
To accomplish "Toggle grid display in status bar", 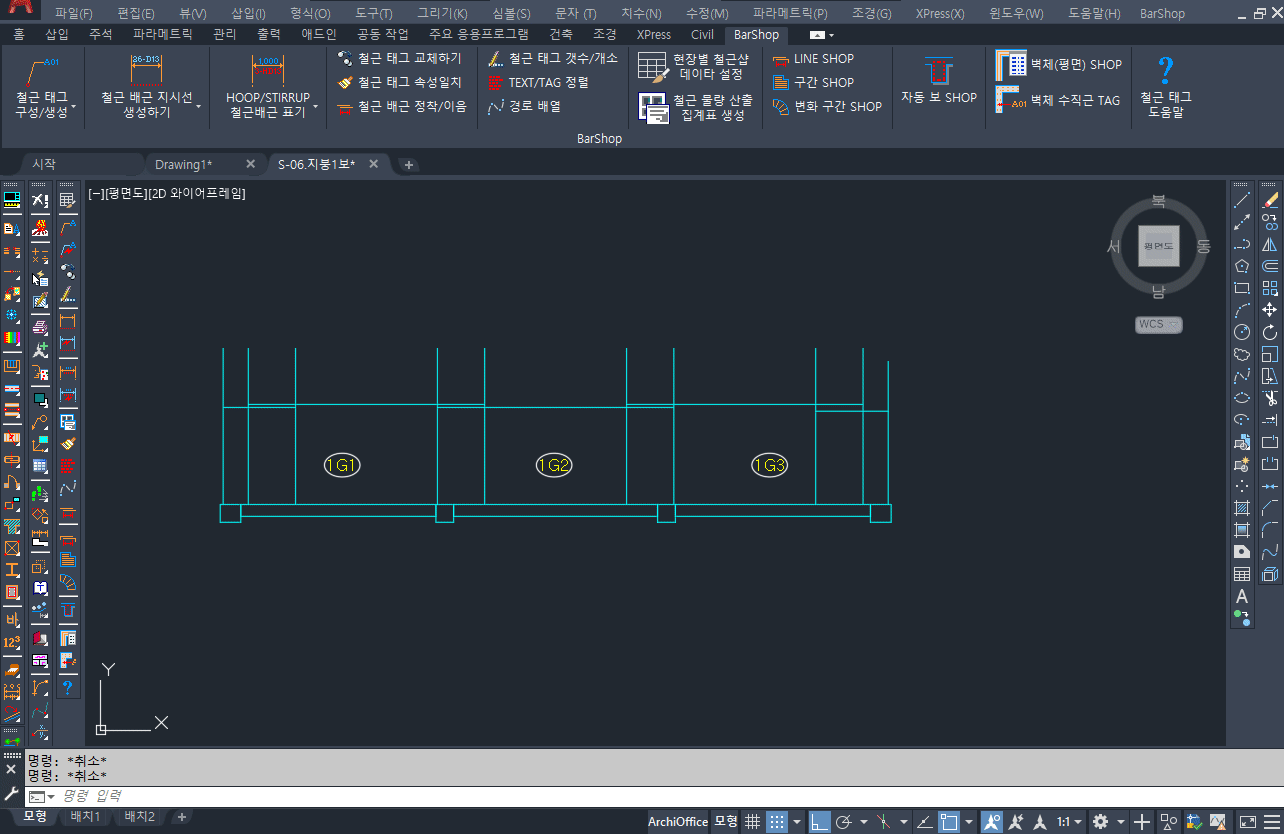I will pyautogui.click(x=753, y=822).
